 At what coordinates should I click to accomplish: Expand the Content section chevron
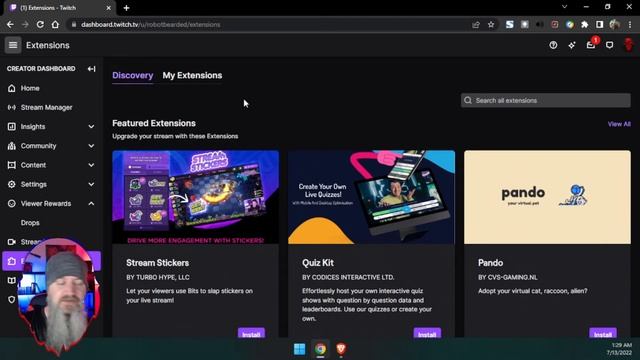[91, 165]
